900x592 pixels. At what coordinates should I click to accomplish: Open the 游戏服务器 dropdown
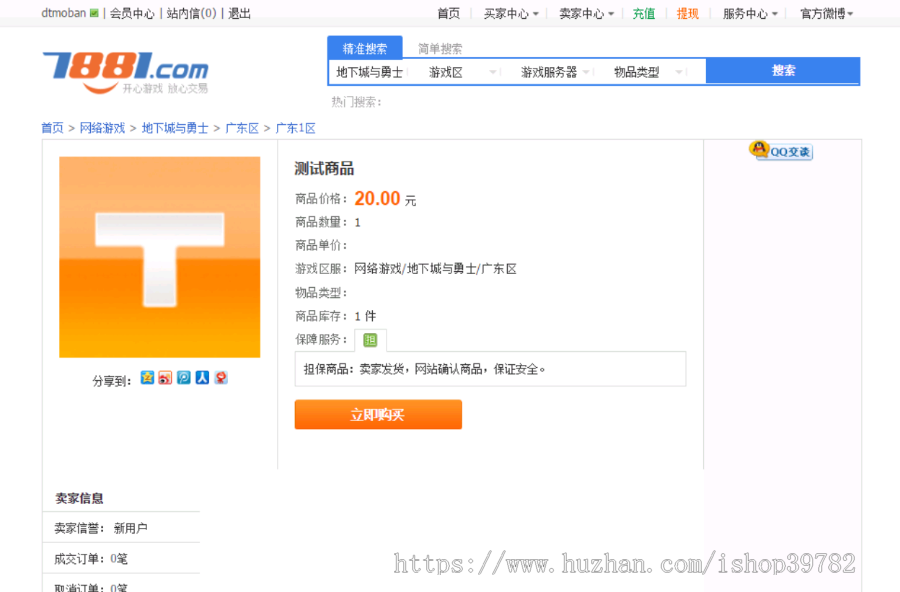[x=556, y=72]
